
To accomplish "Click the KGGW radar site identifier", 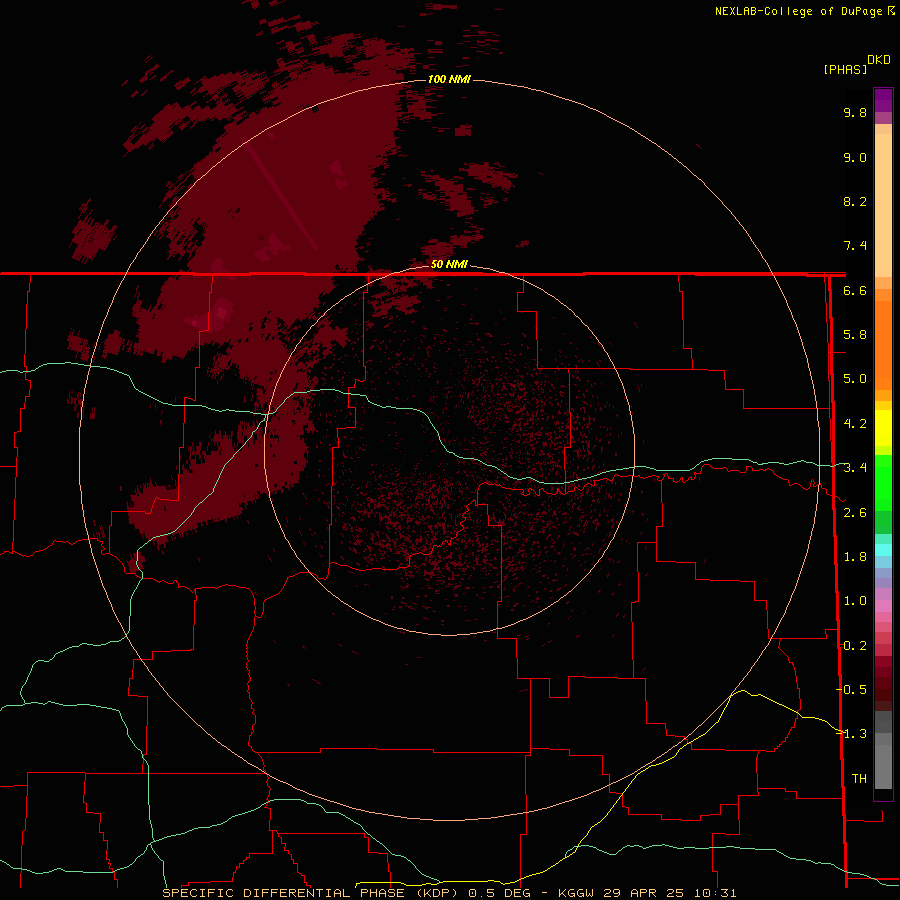I will [x=576, y=893].
